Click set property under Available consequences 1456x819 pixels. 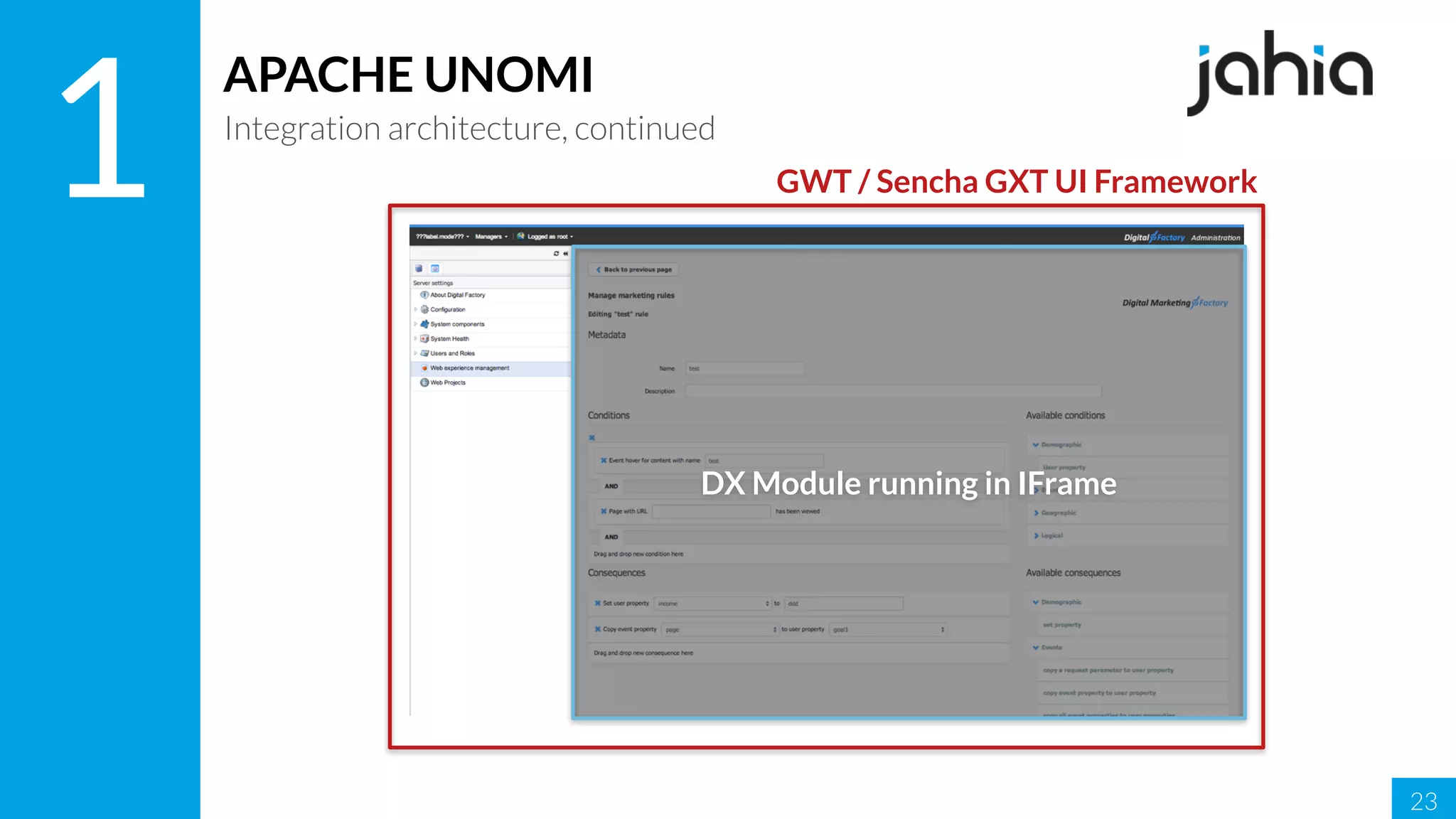tap(1062, 625)
